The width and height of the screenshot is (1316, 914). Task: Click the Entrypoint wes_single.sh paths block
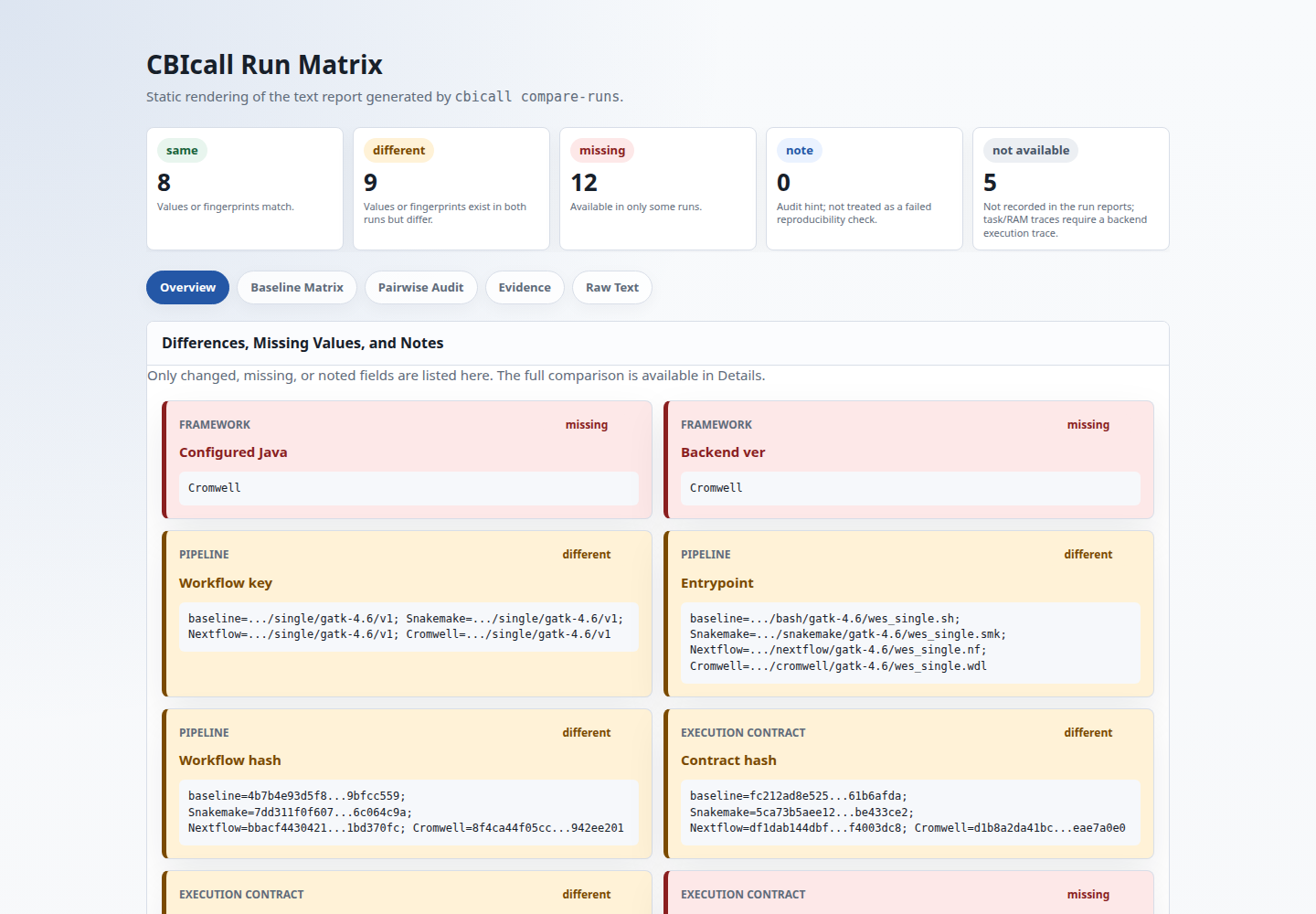pyautogui.click(x=910, y=643)
